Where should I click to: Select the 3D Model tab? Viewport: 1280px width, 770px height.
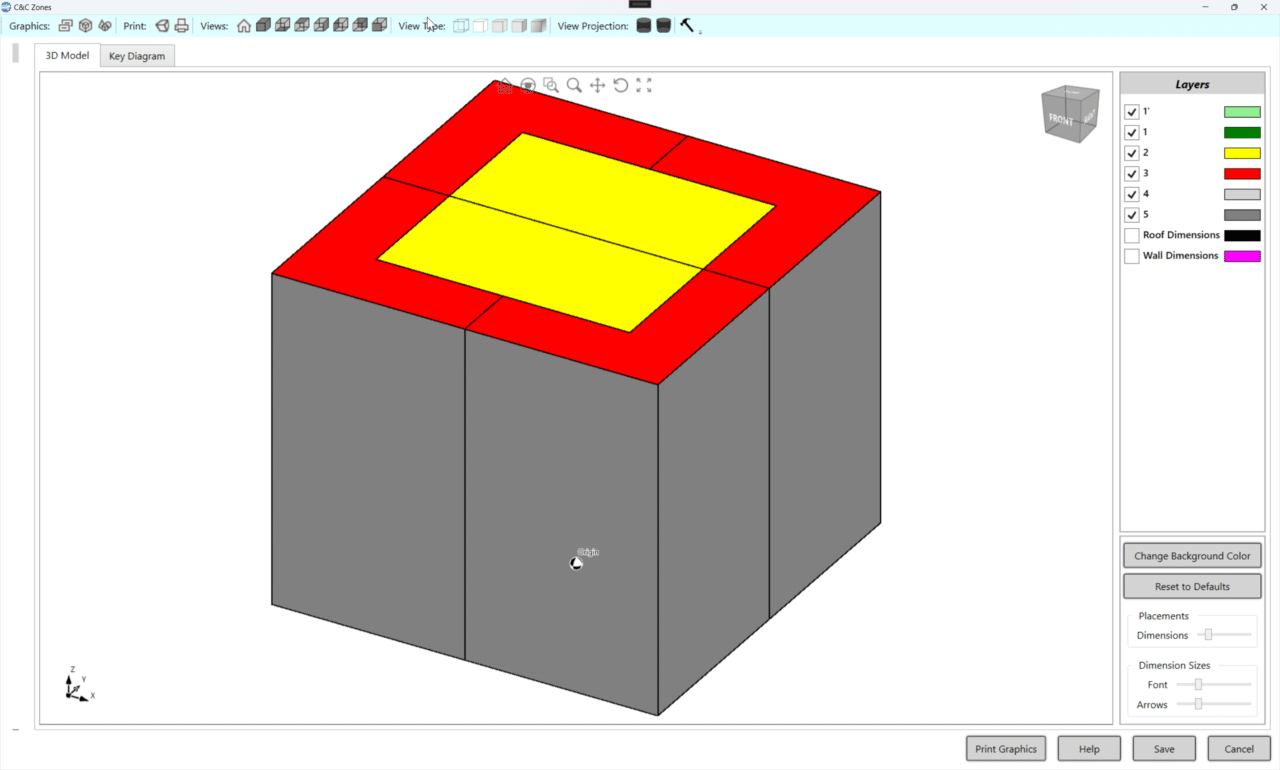tap(66, 55)
